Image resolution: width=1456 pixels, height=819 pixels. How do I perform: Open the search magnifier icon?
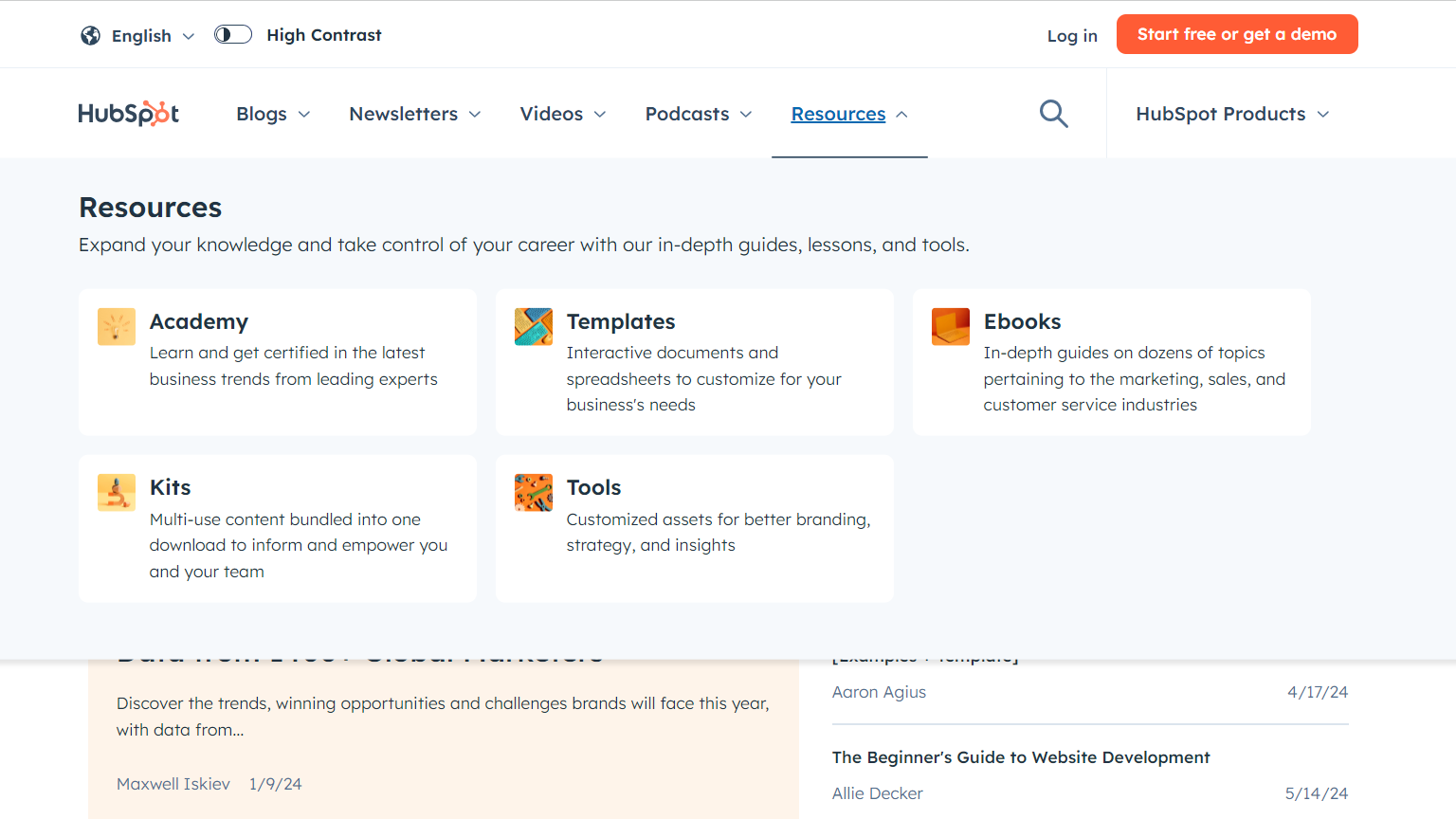(1054, 114)
